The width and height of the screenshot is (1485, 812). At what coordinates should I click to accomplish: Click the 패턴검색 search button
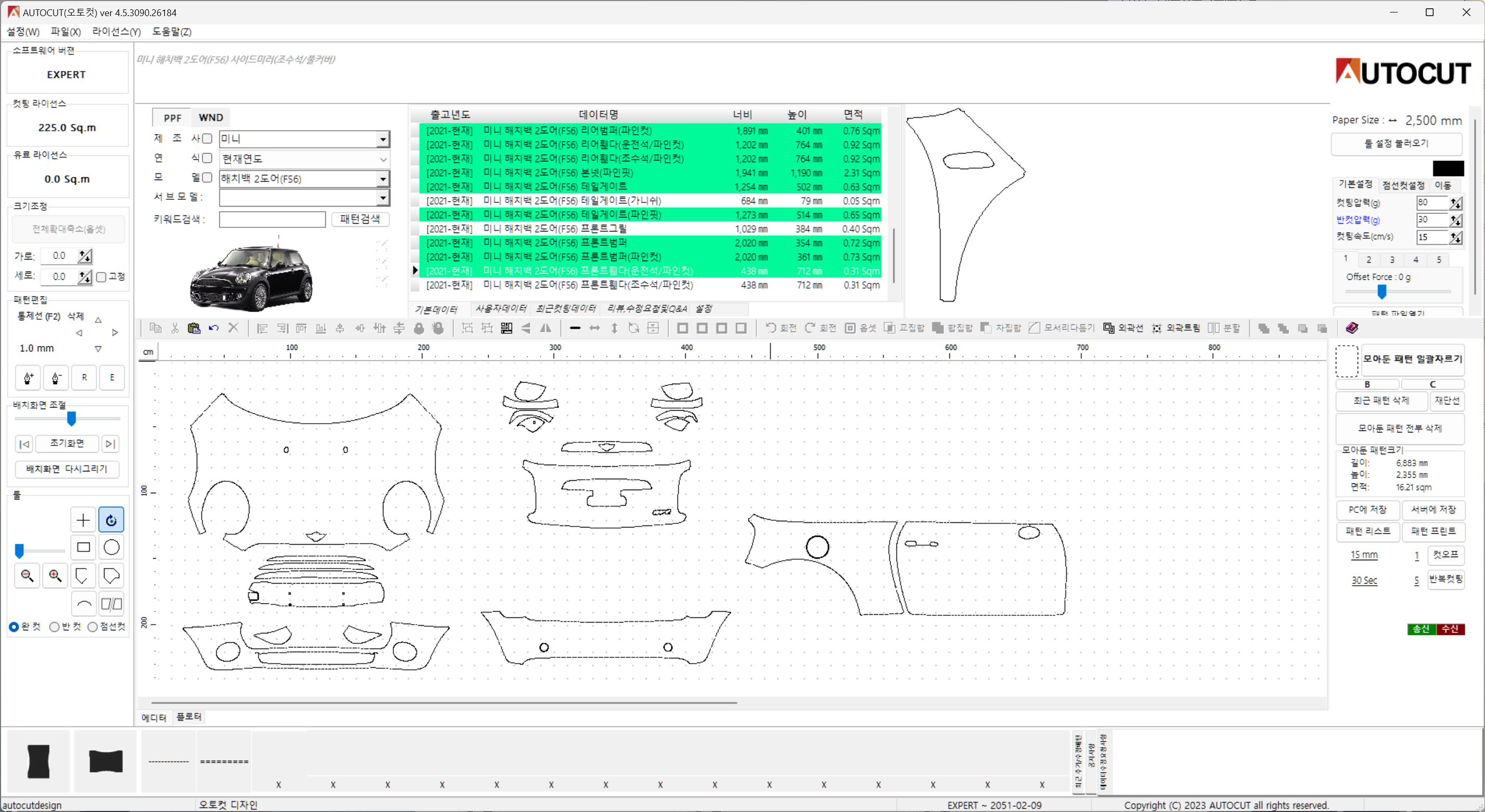(360, 219)
